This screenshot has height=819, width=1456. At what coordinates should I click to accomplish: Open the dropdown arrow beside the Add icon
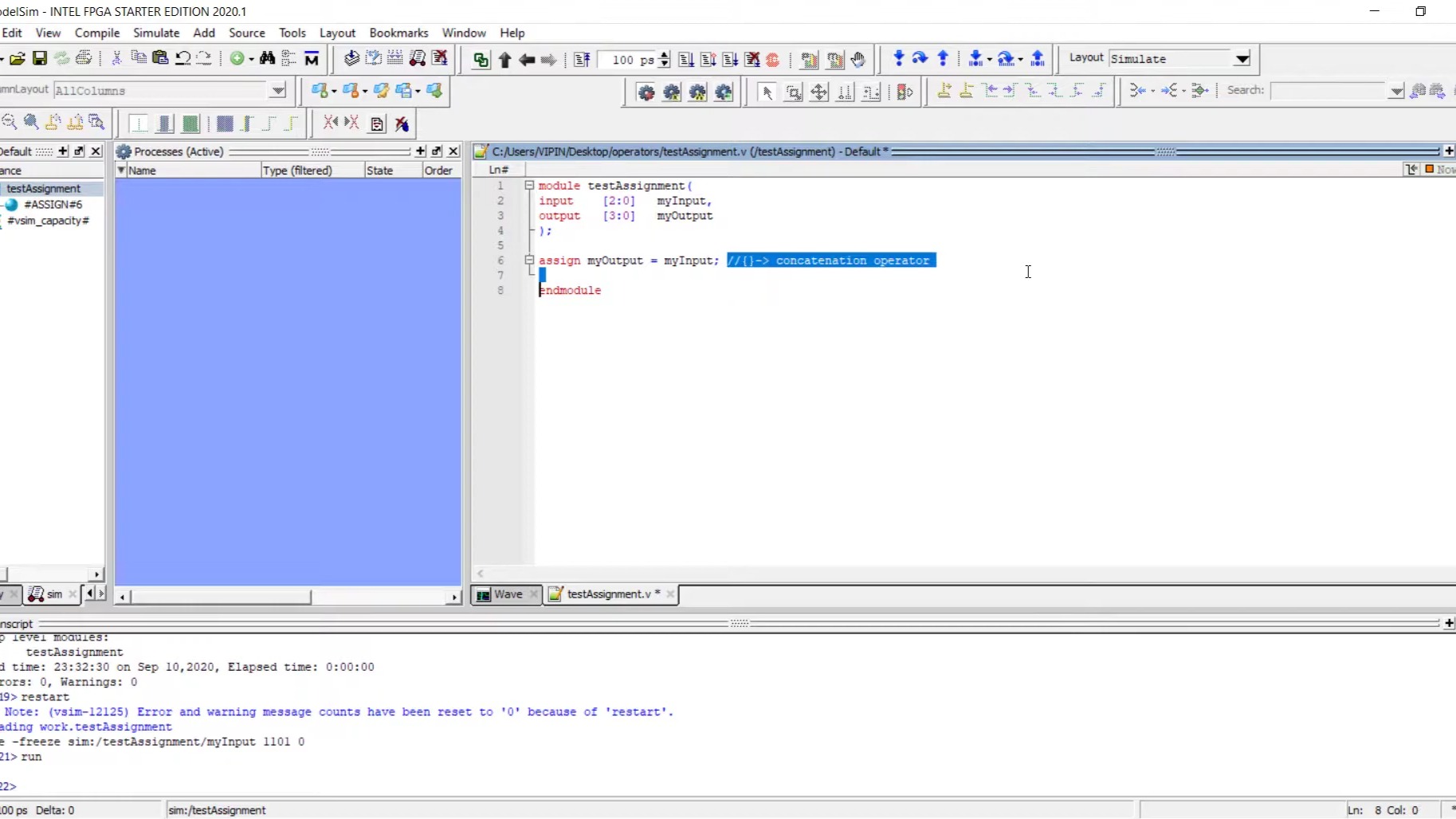tap(251, 60)
